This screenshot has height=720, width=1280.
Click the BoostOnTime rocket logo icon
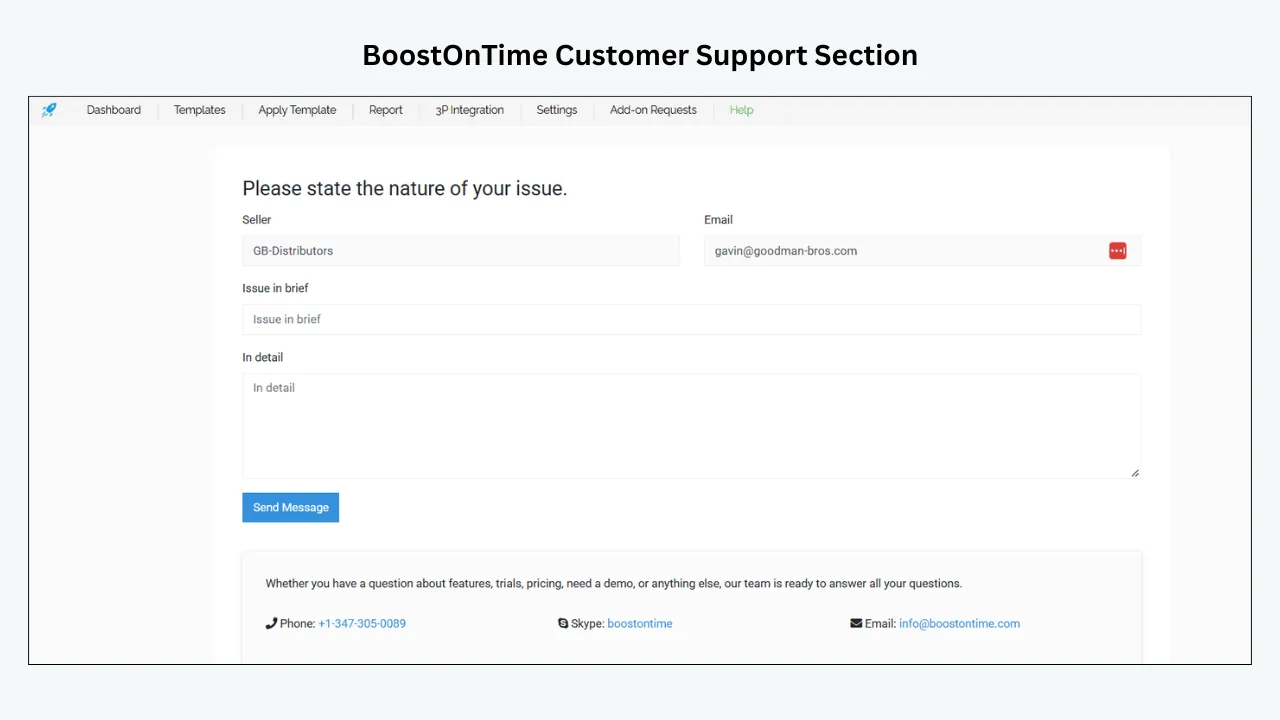[49, 110]
